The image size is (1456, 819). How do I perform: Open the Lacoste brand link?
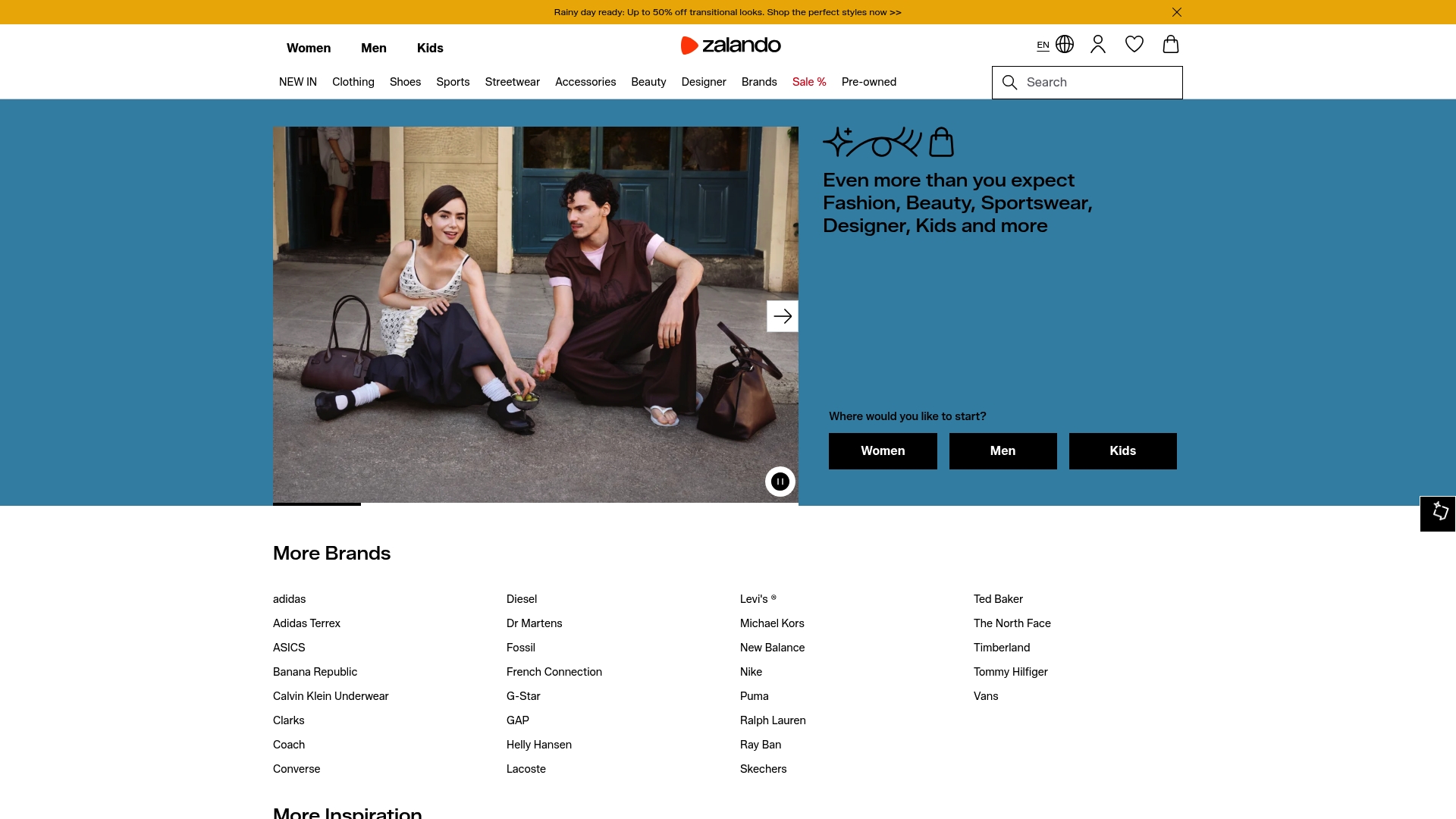pyautogui.click(x=526, y=769)
